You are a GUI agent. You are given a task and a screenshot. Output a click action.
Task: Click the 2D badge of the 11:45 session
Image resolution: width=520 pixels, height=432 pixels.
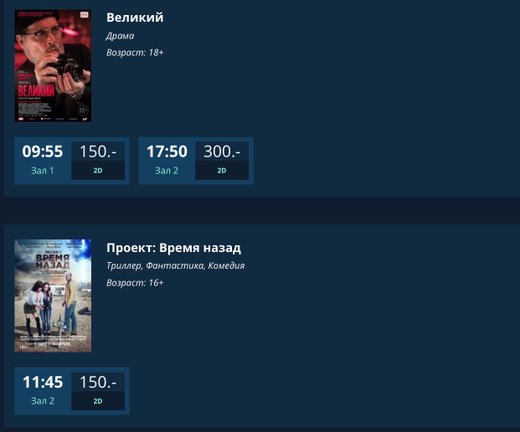(x=98, y=401)
